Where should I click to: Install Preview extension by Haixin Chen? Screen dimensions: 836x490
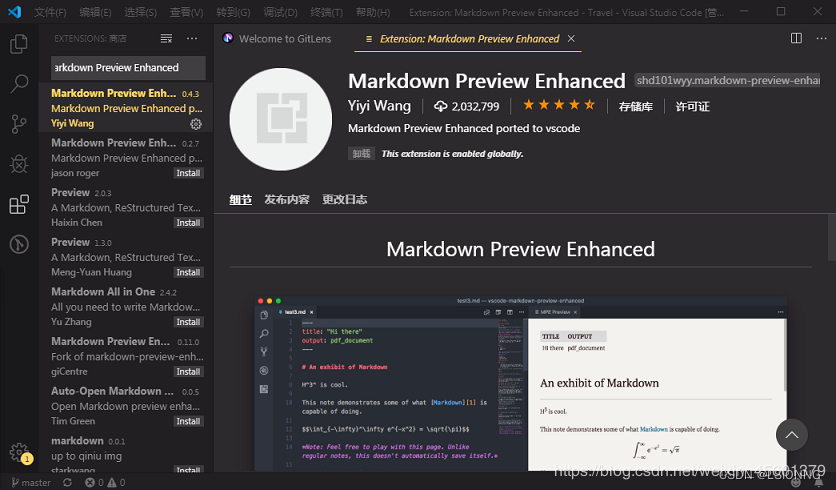point(188,223)
